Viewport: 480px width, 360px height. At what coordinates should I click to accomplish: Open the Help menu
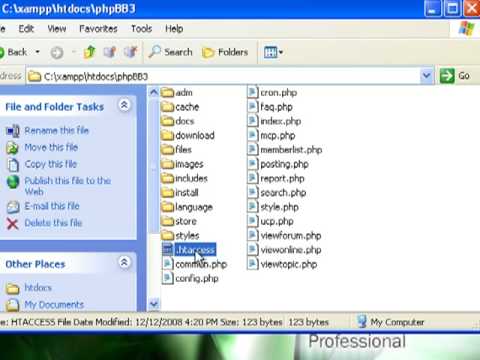point(174,29)
